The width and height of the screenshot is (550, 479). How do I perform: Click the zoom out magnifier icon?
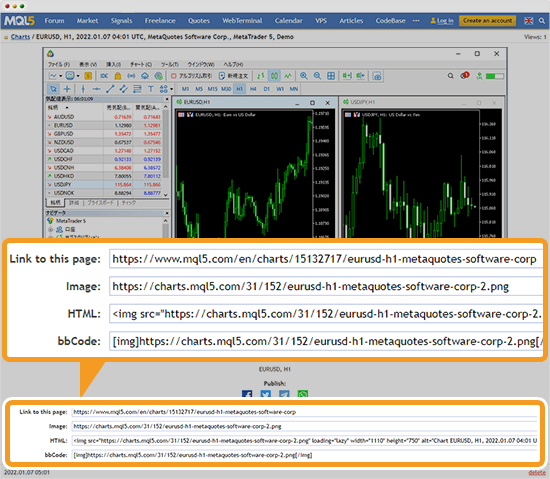tap(317, 76)
